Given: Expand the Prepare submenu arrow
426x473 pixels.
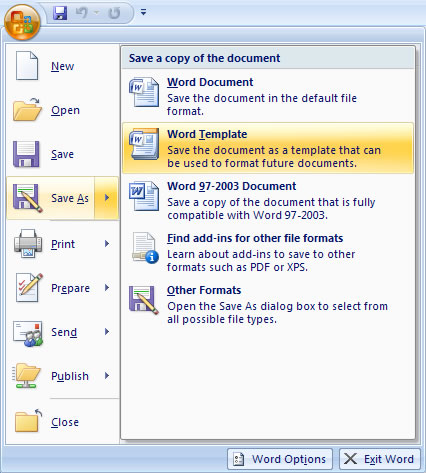Looking at the screenshot, I should click(107, 288).
